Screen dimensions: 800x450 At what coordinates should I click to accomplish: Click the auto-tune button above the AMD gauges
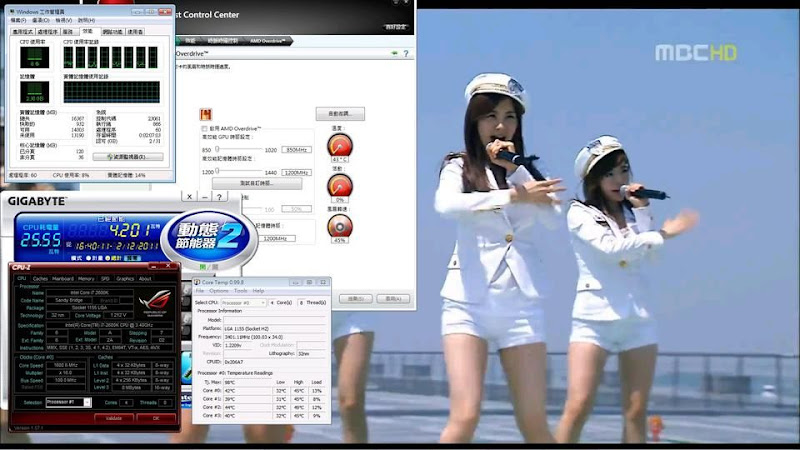[340, 114]
